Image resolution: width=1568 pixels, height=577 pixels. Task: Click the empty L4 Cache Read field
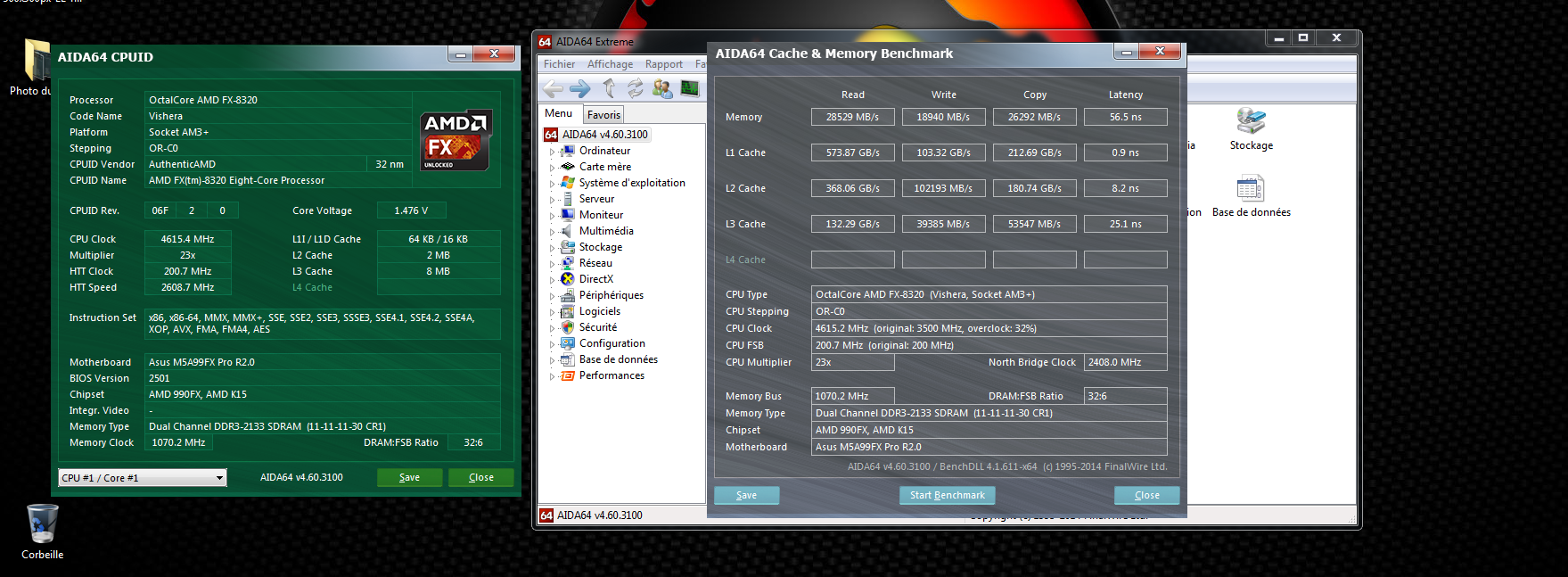point(852,260)
